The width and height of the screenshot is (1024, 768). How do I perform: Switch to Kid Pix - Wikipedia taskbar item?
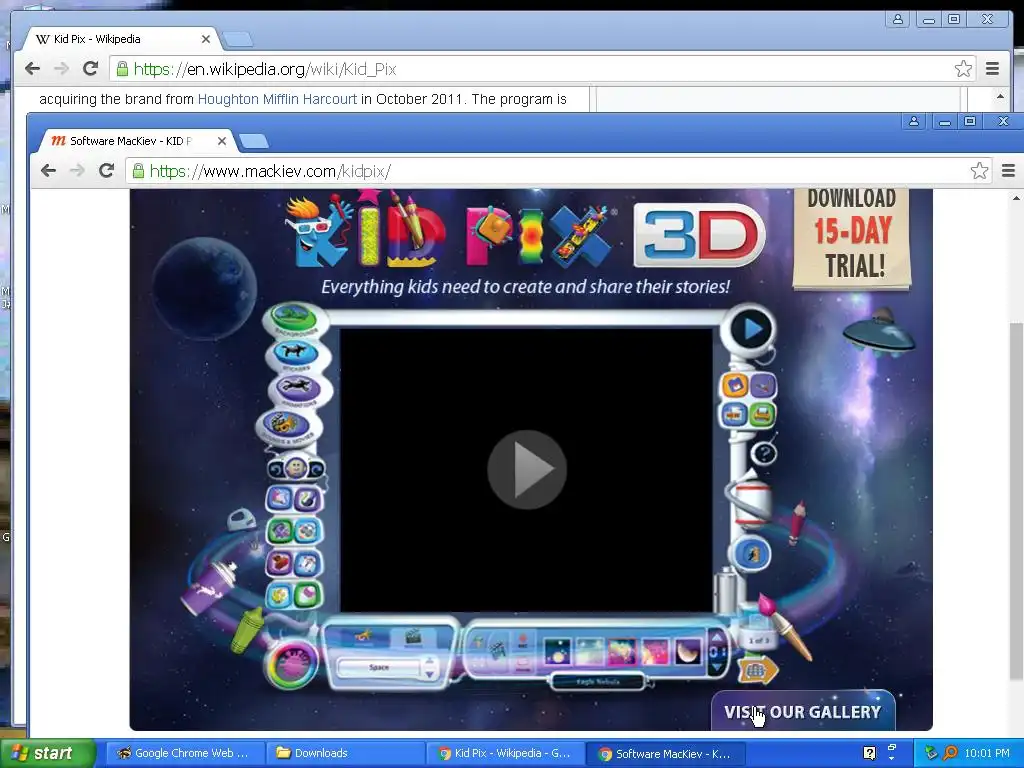tap(504, 753)
